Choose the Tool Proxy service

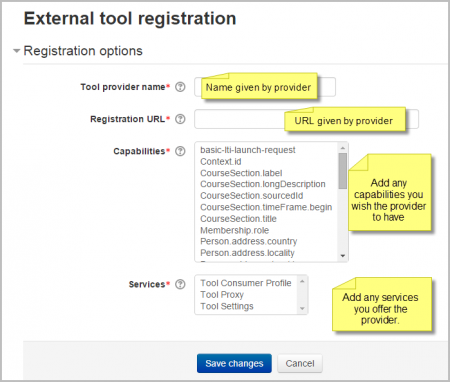(222, 295)
